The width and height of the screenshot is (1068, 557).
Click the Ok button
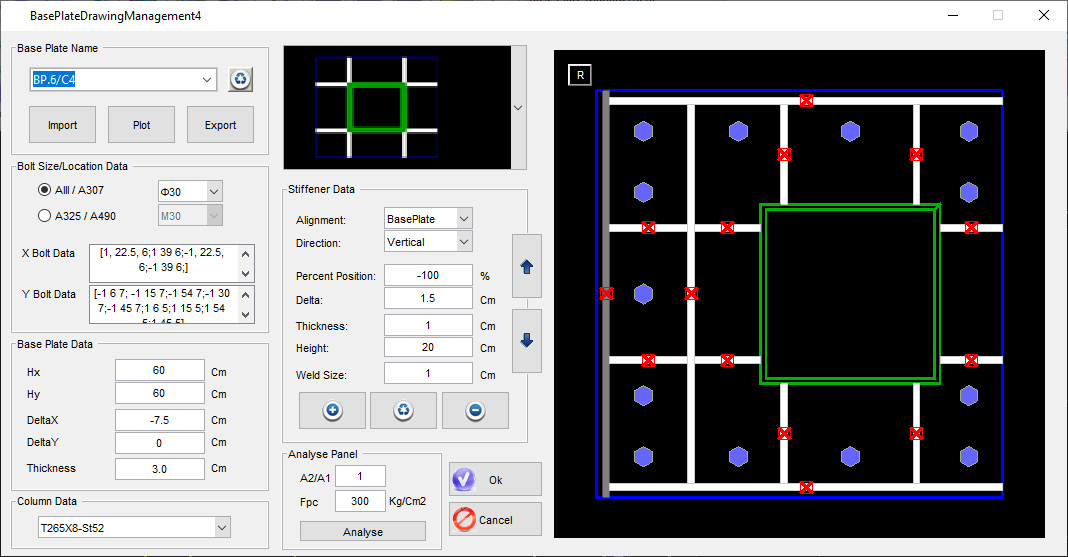click(x=495, y=480)
